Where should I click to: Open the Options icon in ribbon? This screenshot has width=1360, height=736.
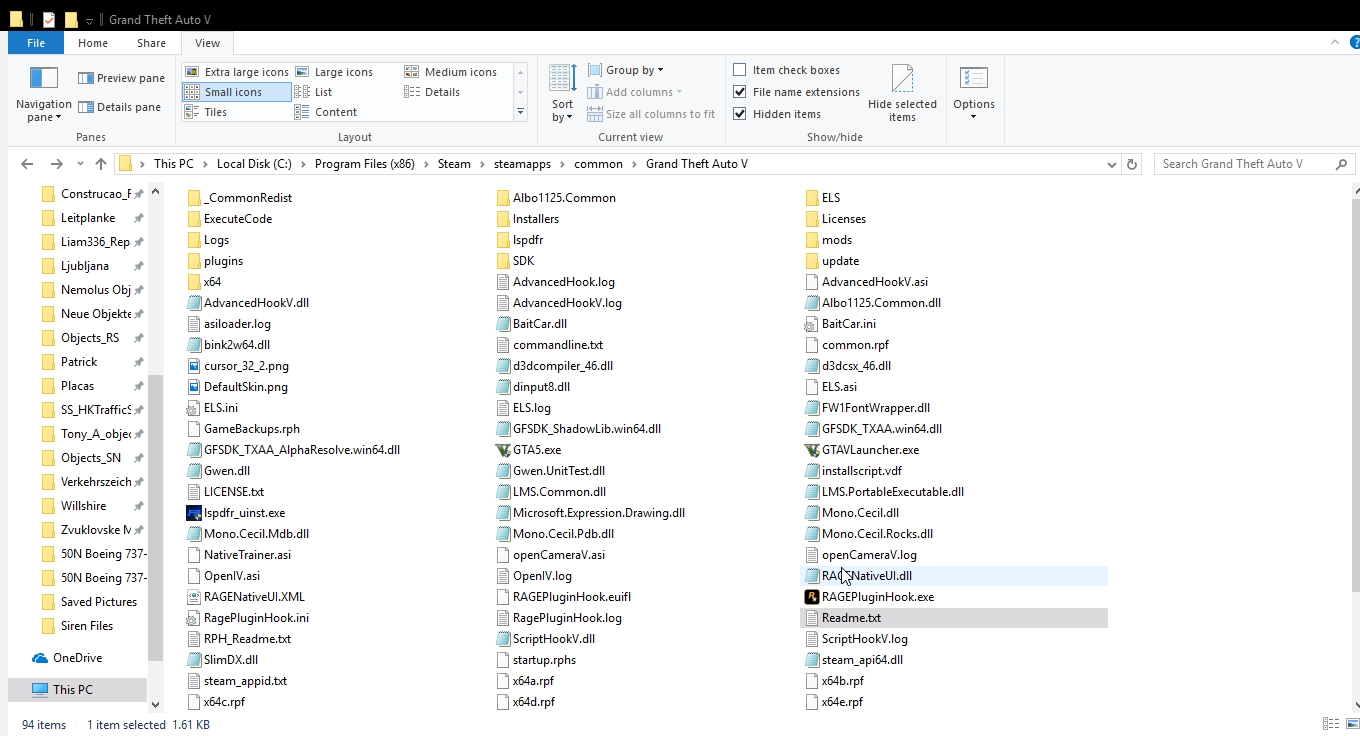[973, 79]
